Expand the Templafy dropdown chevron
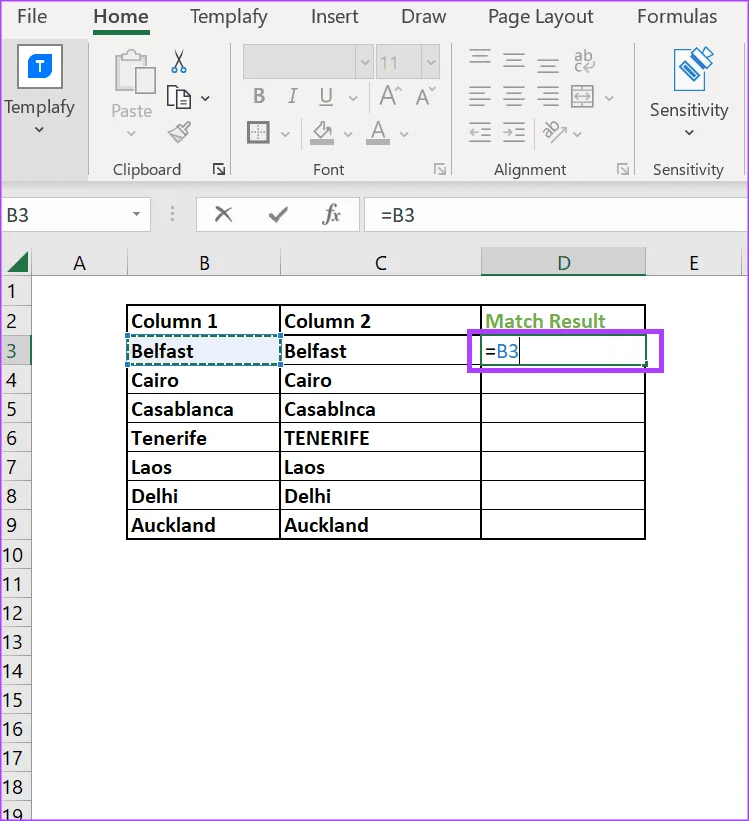749x821 pixels. click(39, 129)
